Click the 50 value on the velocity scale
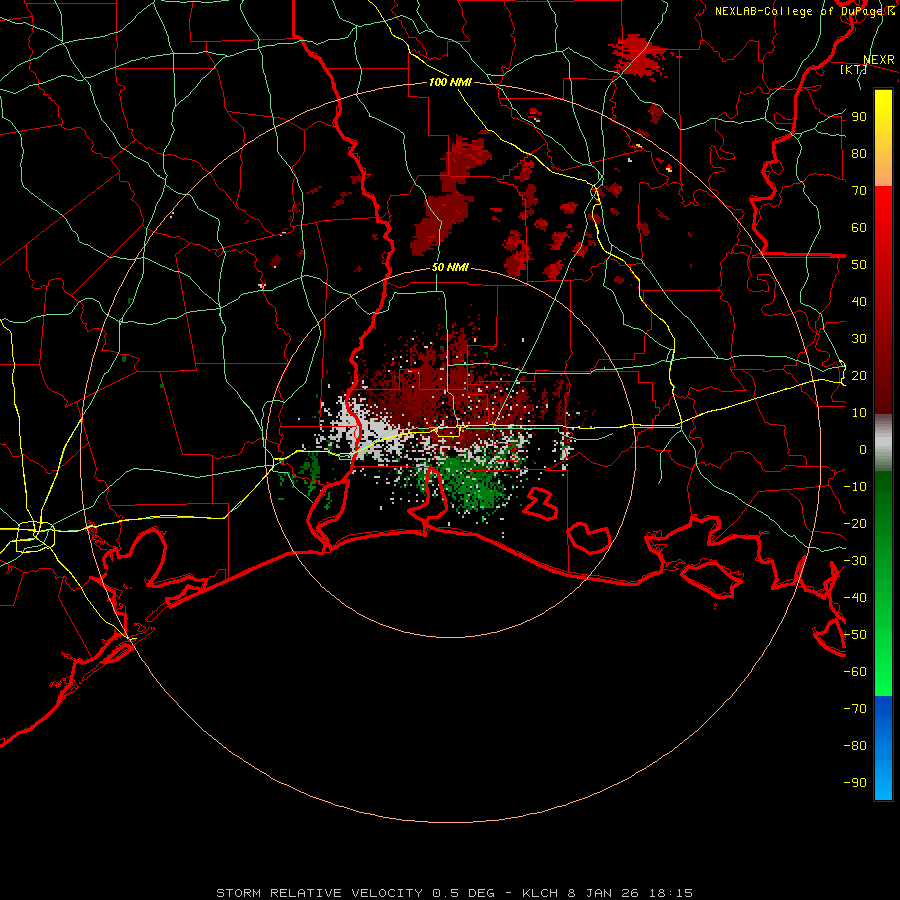Screen dimensions: 900x900 pyautogui.click(x=859, y=265)
